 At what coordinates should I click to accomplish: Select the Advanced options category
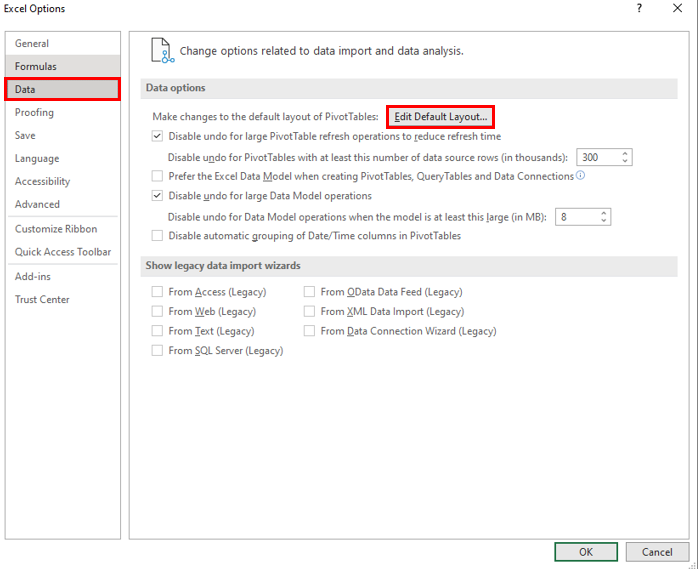pos(37,204)
